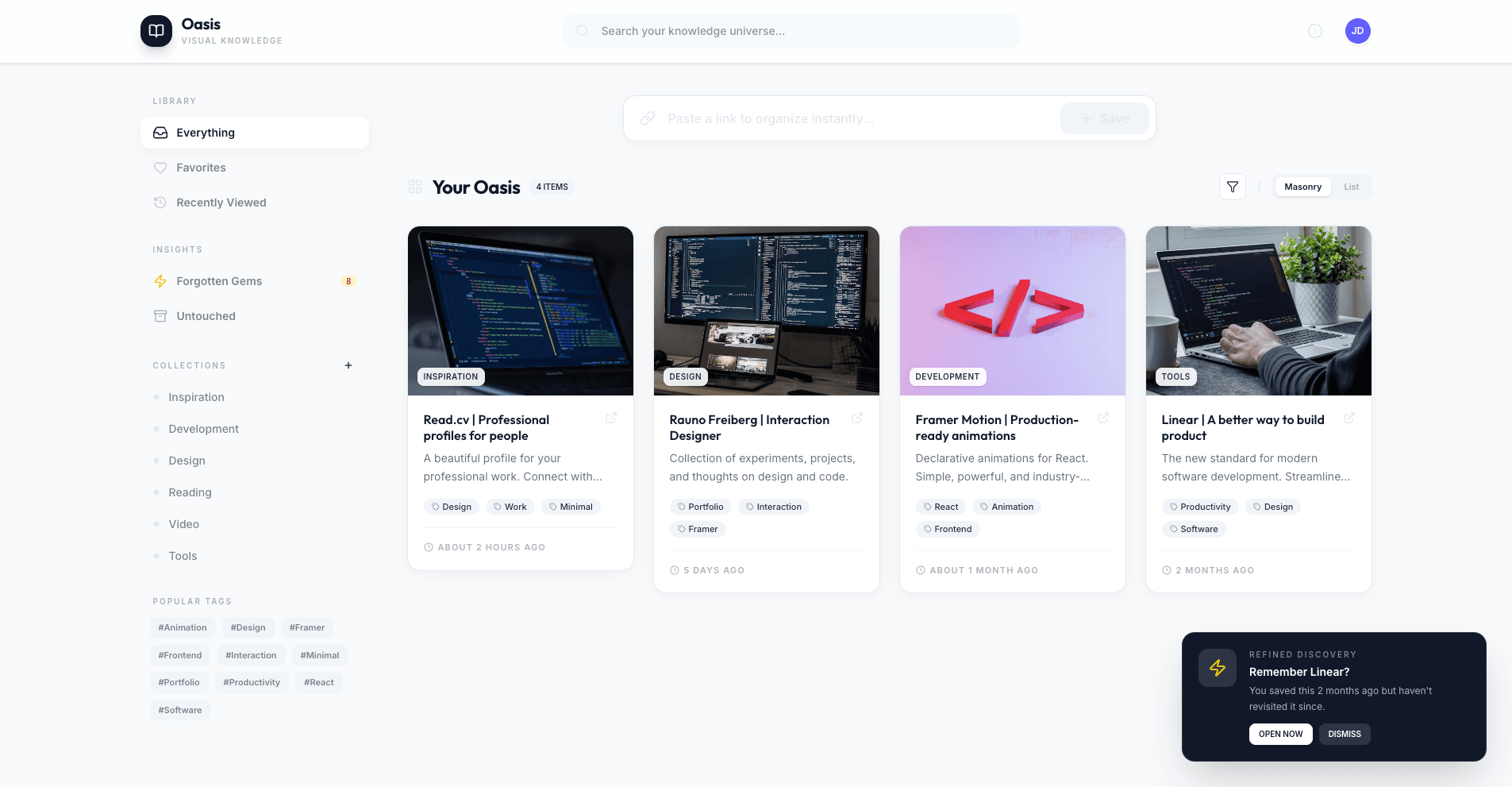
Task: Open external link on Rauno Freiberg card
Action: coord(857,418)
